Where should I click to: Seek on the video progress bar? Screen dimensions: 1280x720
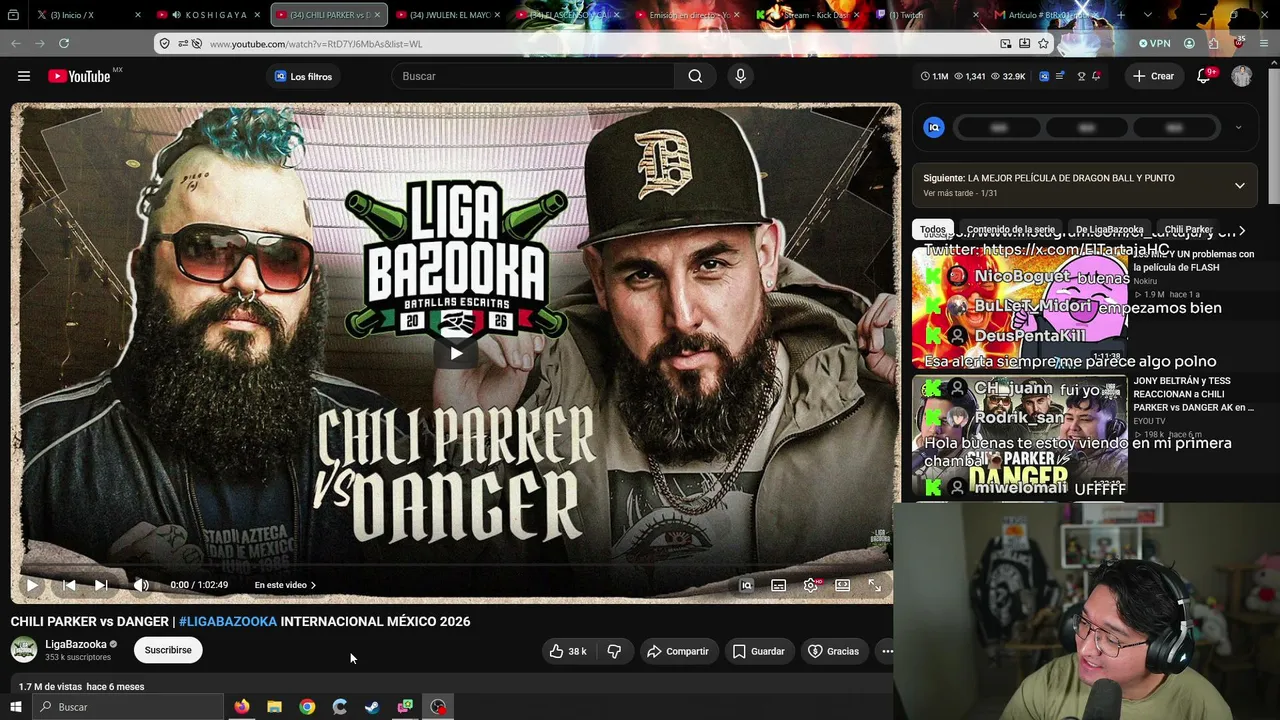click(x=455, y=566)
